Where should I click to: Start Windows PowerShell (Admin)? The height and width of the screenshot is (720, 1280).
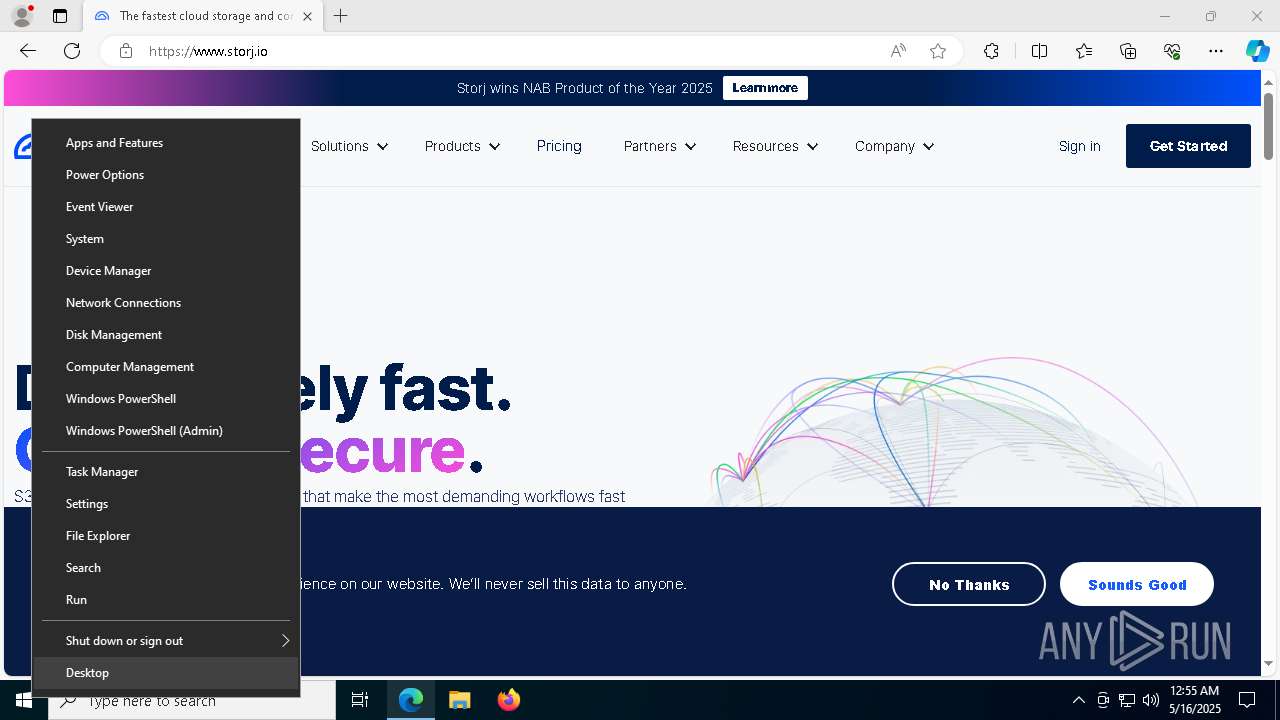166,431
